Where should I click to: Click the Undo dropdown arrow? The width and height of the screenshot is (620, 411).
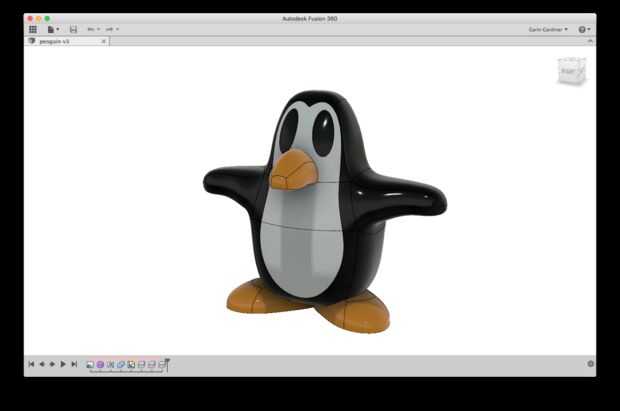[x=98, y=29]
